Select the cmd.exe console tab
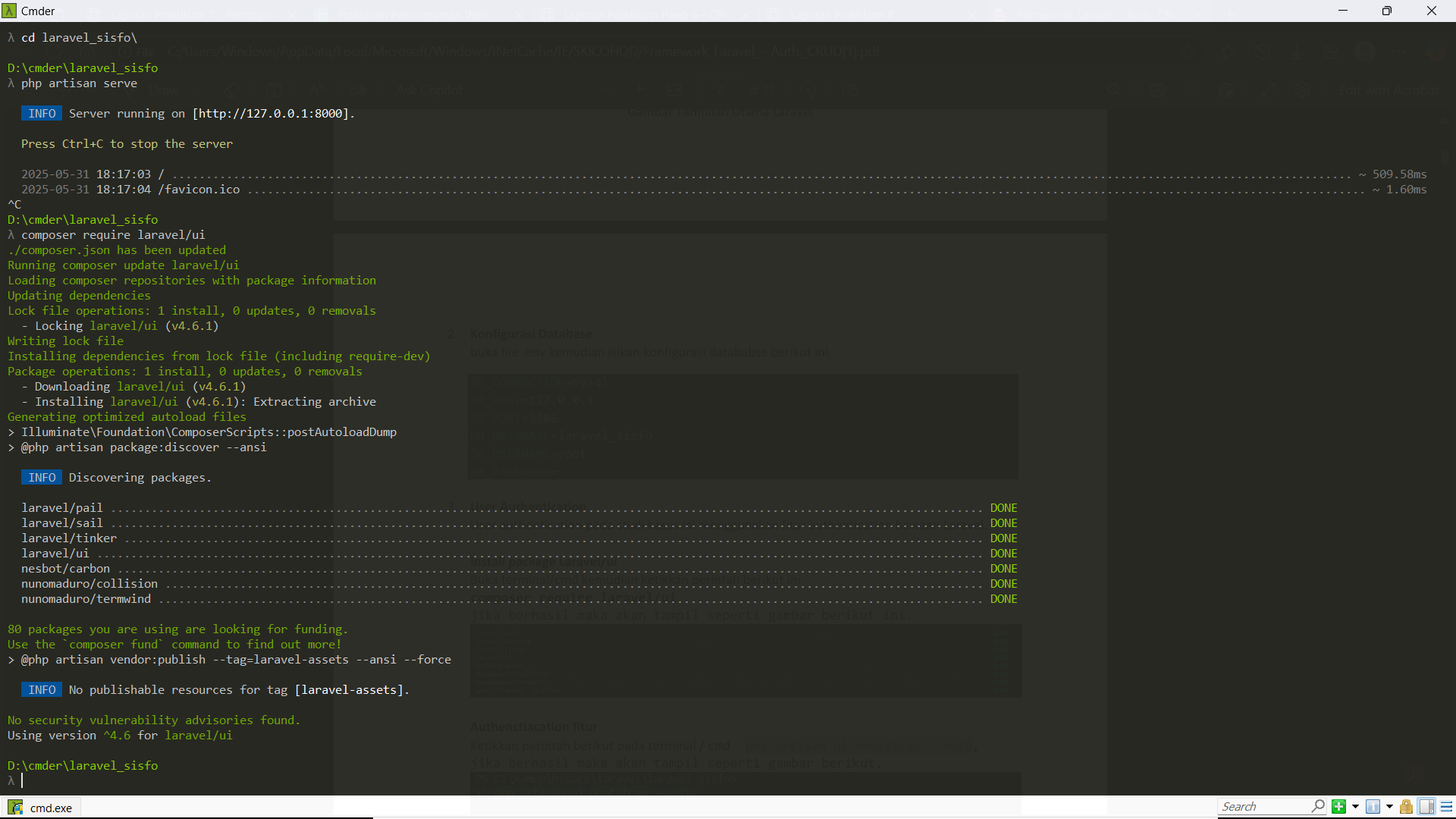 coord(50,808)
